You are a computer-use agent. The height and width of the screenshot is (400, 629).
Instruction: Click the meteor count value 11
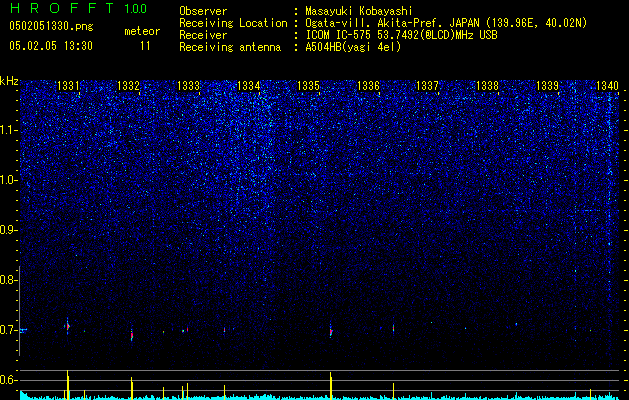point(145,46)
